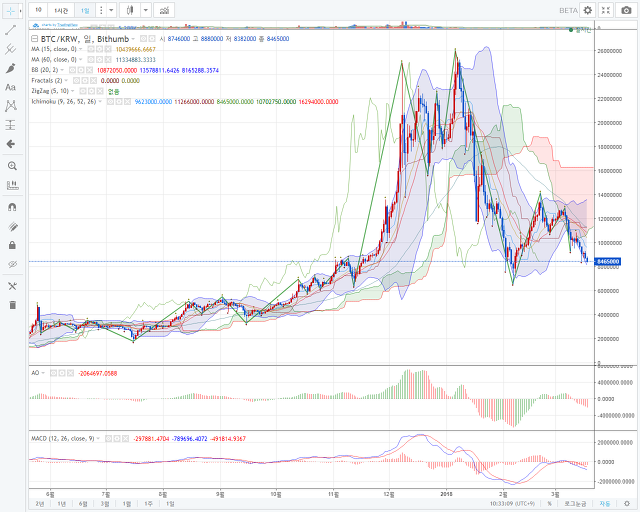
Task: Toggle stay-in-drawing-mode pencil icon
Action: click(12, 226)
